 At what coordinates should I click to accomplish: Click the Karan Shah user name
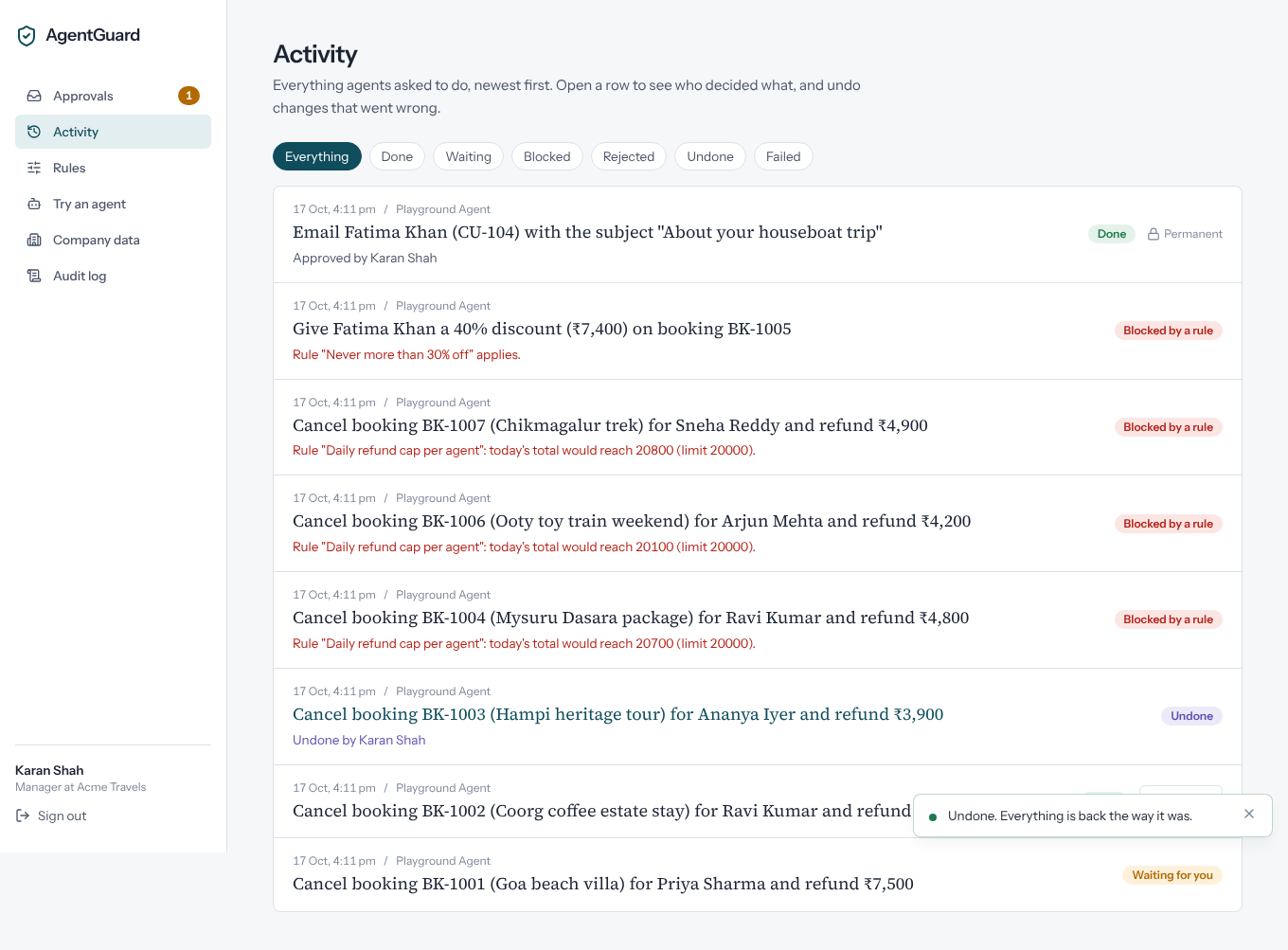coord(49,770)
